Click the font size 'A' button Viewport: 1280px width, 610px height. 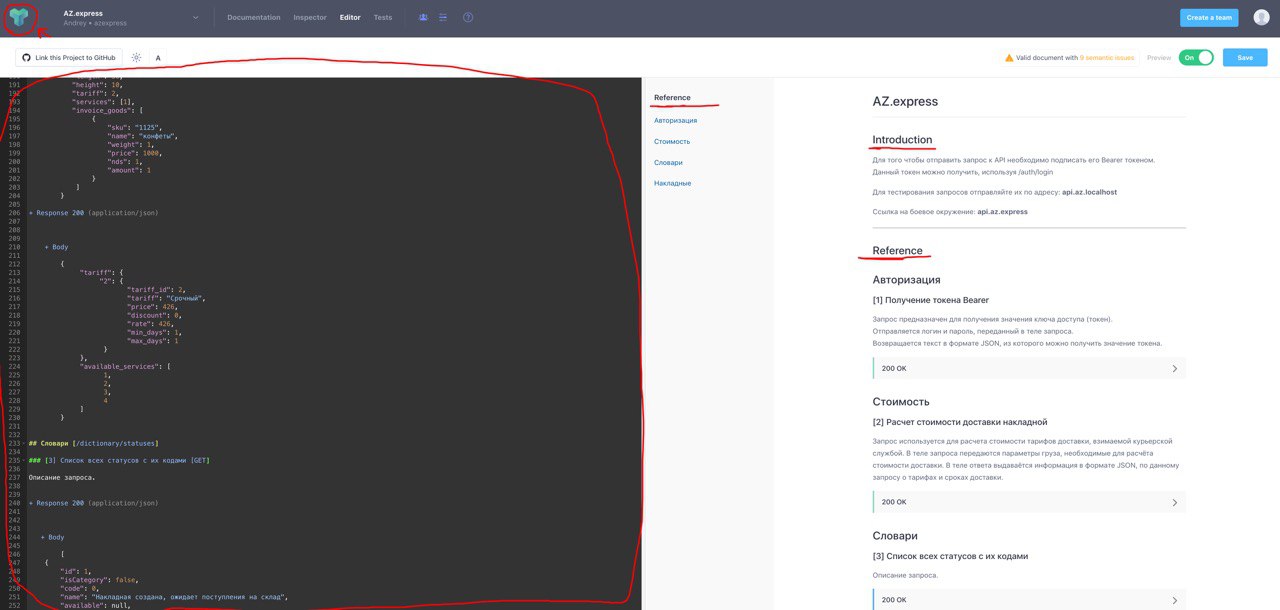pyautogui.click(x=158, y=58)
